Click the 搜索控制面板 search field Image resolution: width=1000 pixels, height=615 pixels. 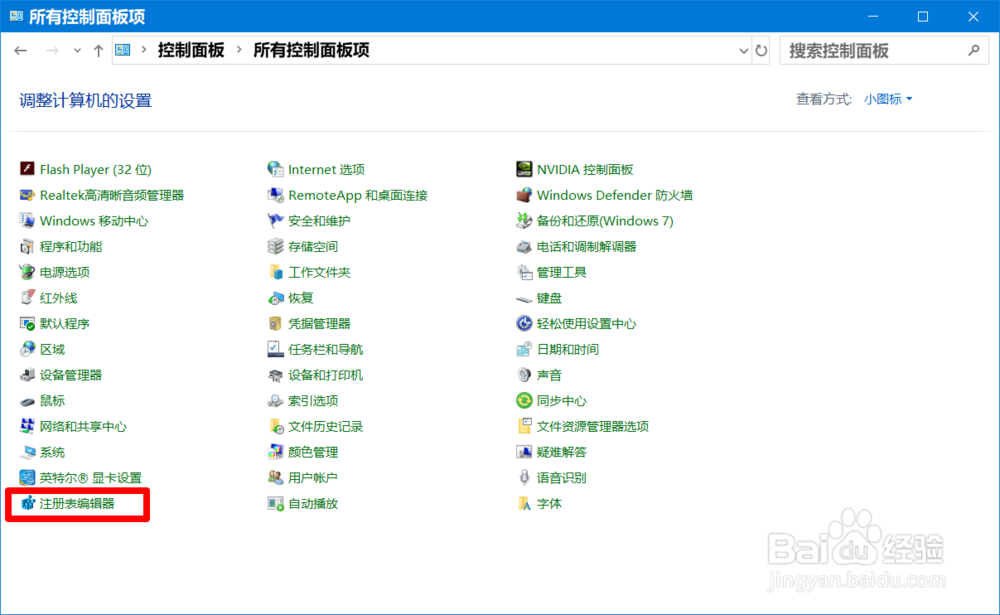[x=884, y=50]
